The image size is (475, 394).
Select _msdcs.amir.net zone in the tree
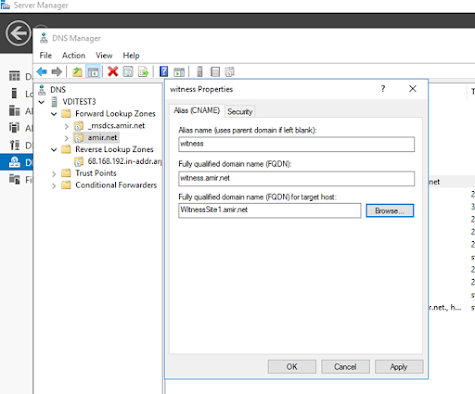coord(116,126)
